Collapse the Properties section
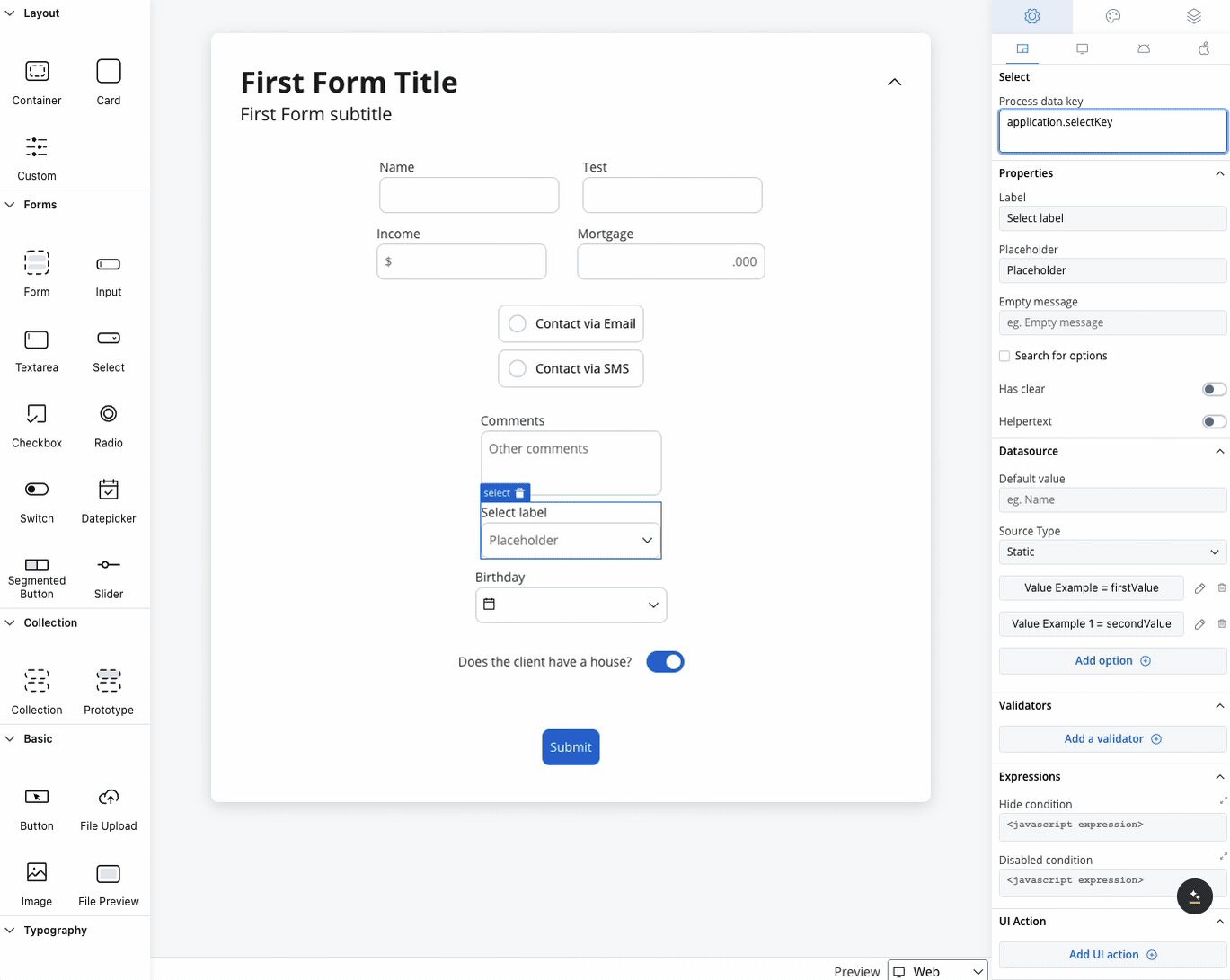1230x980 pixels. pos(1219,173)
